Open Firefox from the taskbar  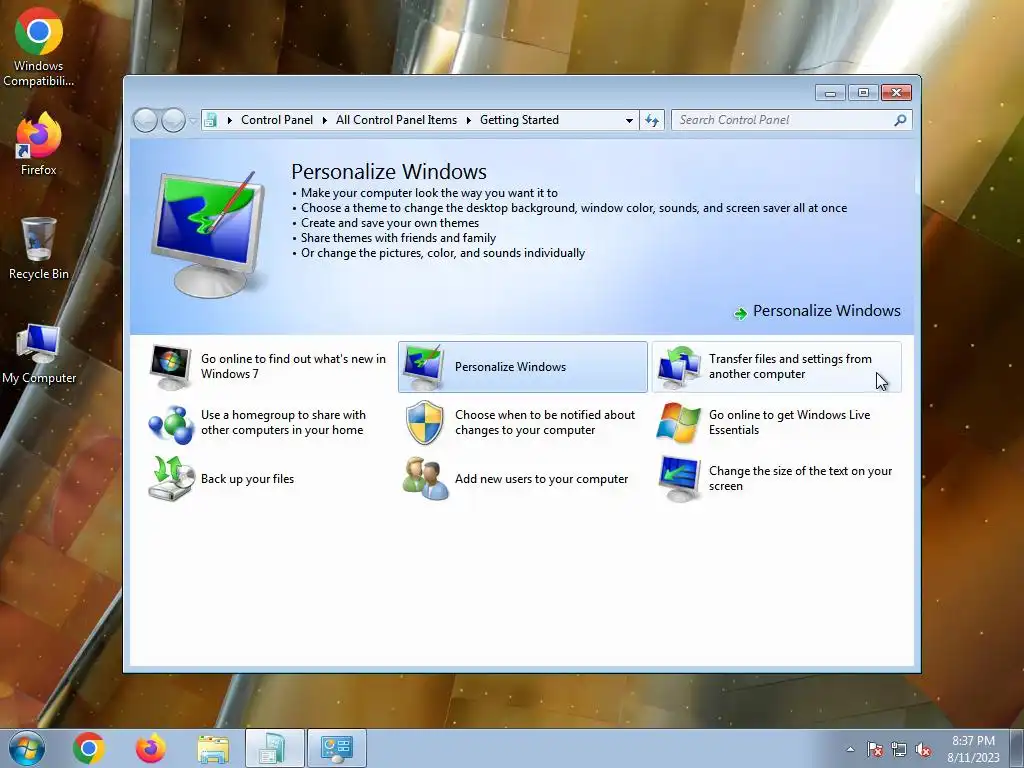[x=151, y=748]
